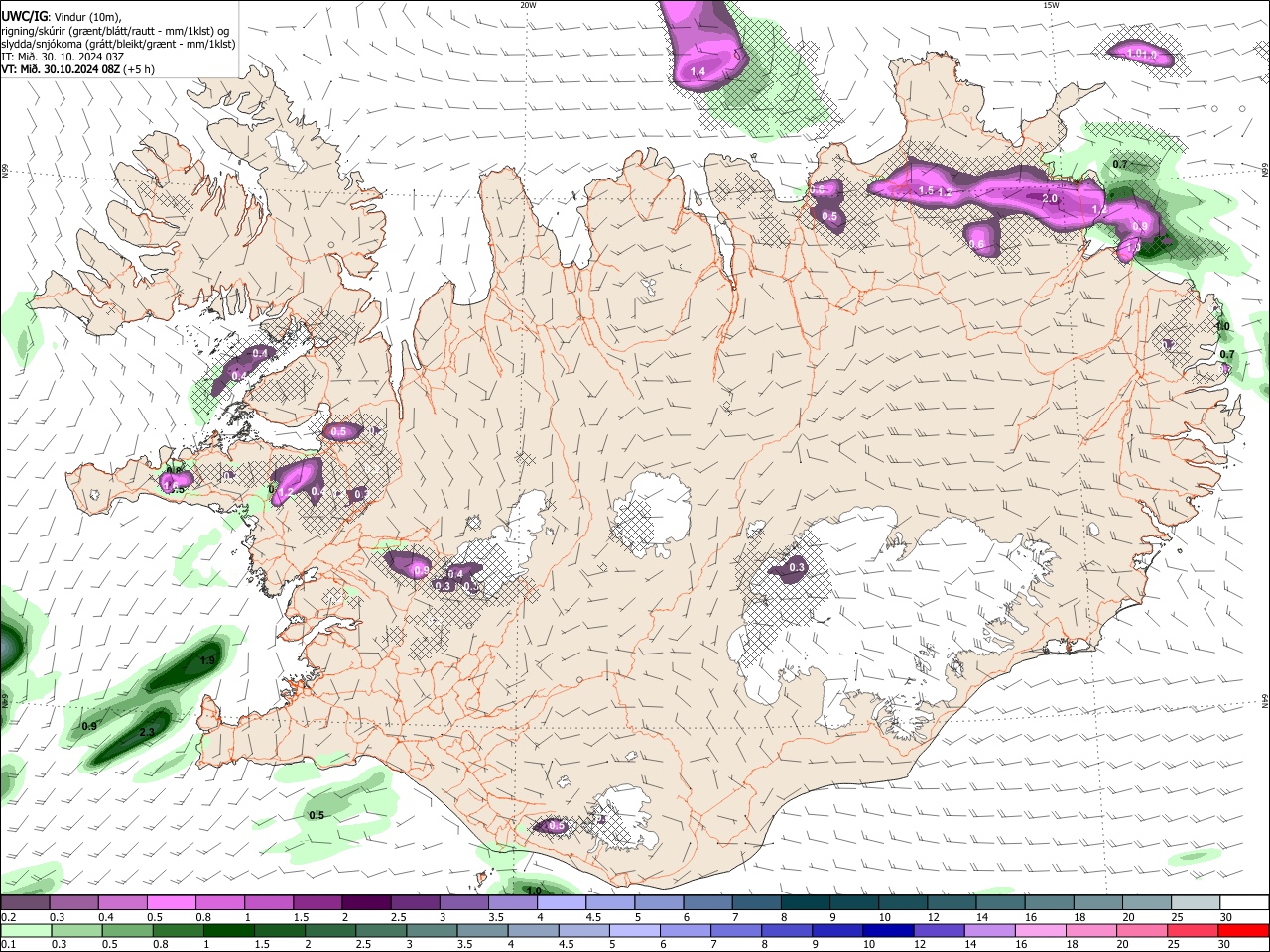Pick the bright pink 0.5–0.8 snow scale swatch
Image resolution: width=1270 pixels, height=952 pixels.
(171, 902)
